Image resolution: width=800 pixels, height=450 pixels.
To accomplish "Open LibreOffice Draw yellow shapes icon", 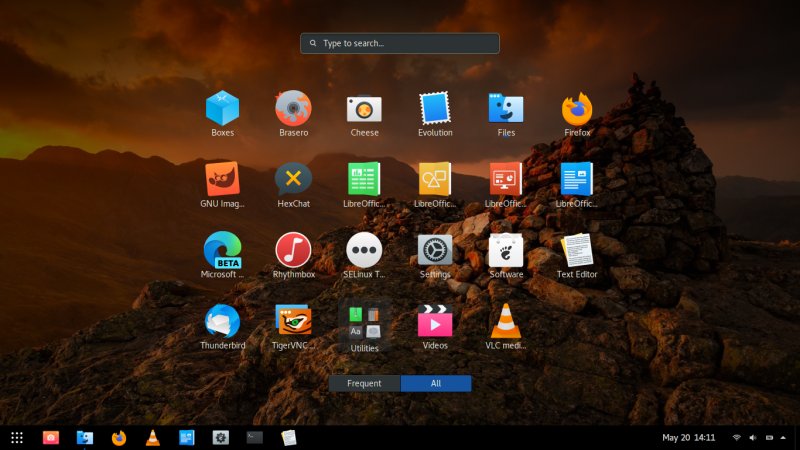I will click(435, 179).
